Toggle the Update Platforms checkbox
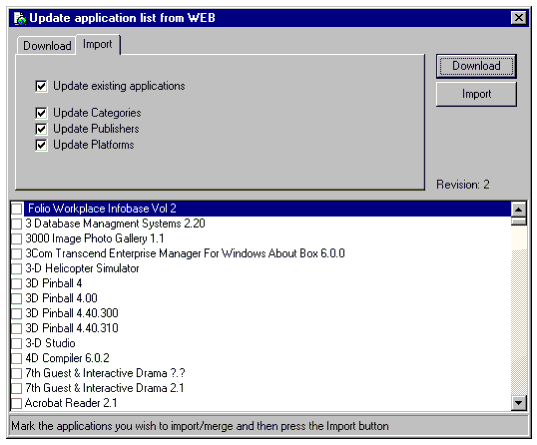Viewport: 537px width, 445px height. 41,145
